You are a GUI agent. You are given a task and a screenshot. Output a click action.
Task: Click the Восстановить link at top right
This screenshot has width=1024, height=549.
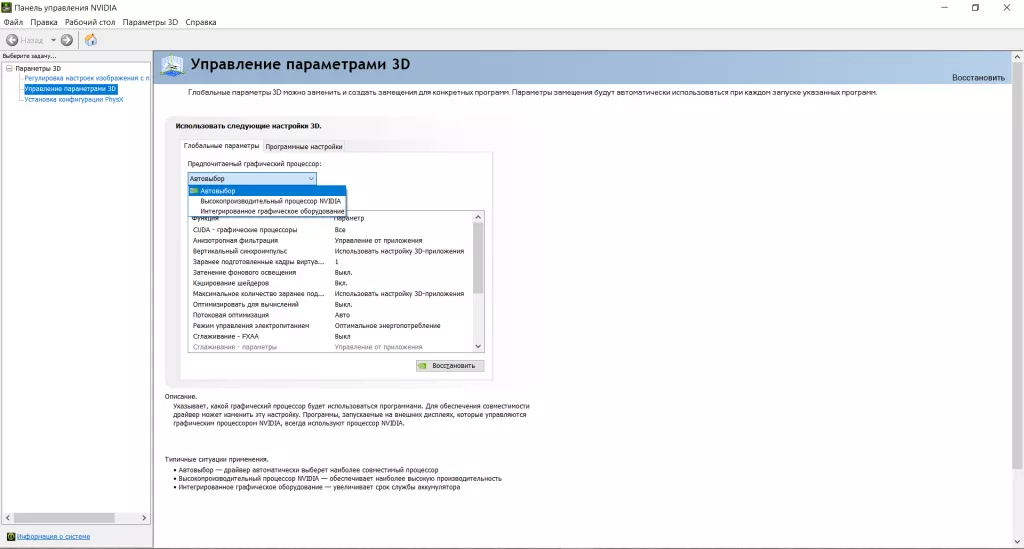click(978, 78)
